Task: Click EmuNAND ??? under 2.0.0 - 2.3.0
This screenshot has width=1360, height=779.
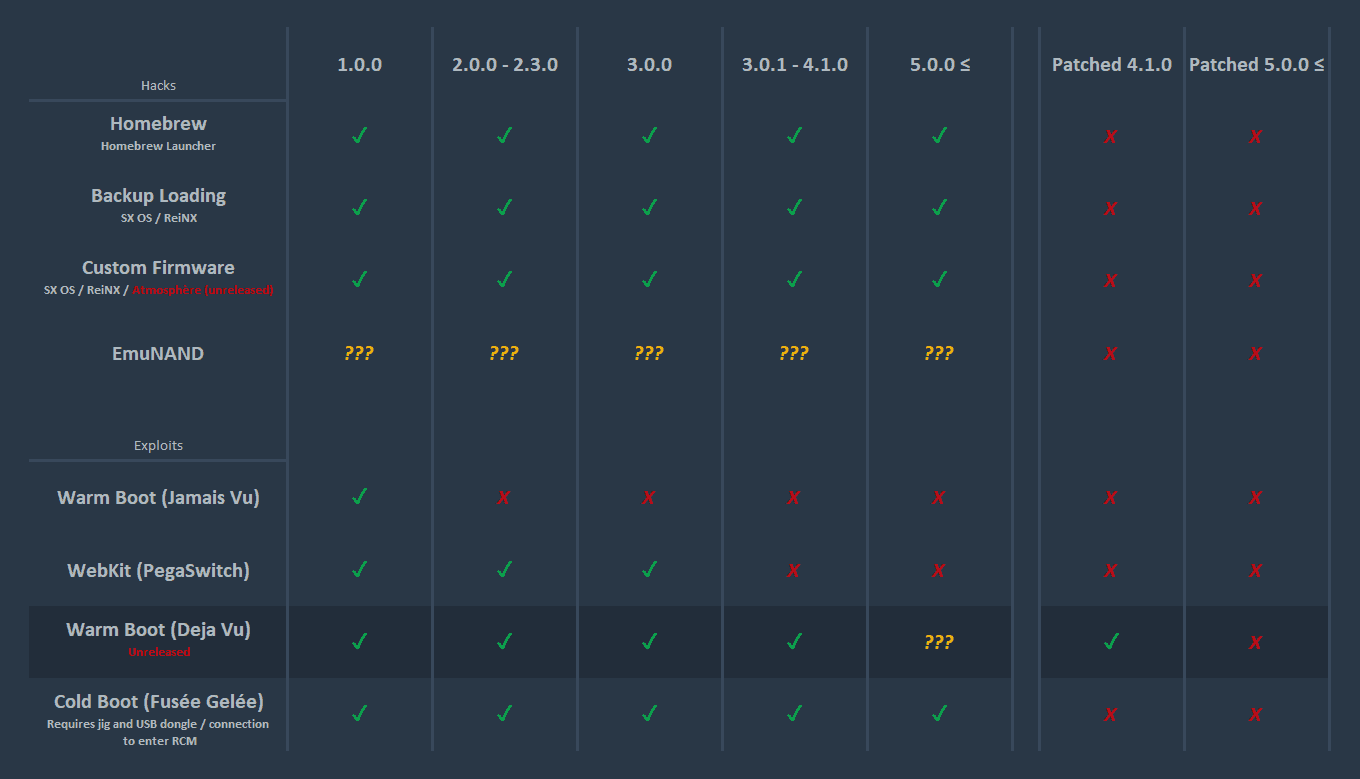Action: click(x=504, y=353)
